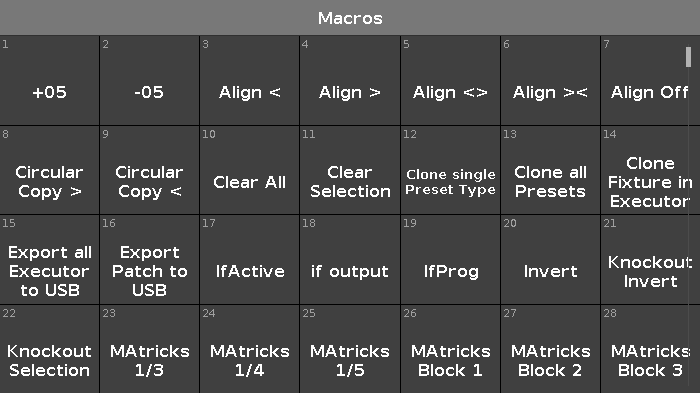Image resolution: width=700 pixels, height=393 pixels.
Task: Trigger the Align > macro
Action: coord(350,80)
